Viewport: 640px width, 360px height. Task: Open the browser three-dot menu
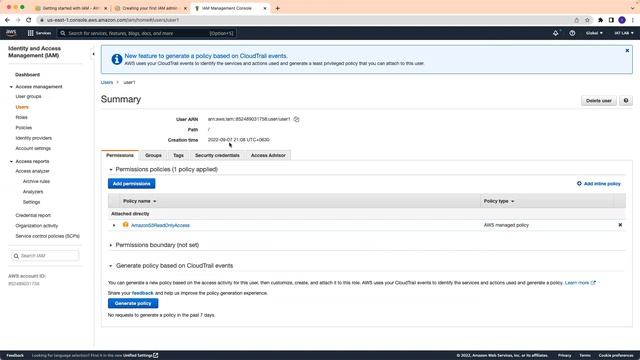tap(633, 20)
